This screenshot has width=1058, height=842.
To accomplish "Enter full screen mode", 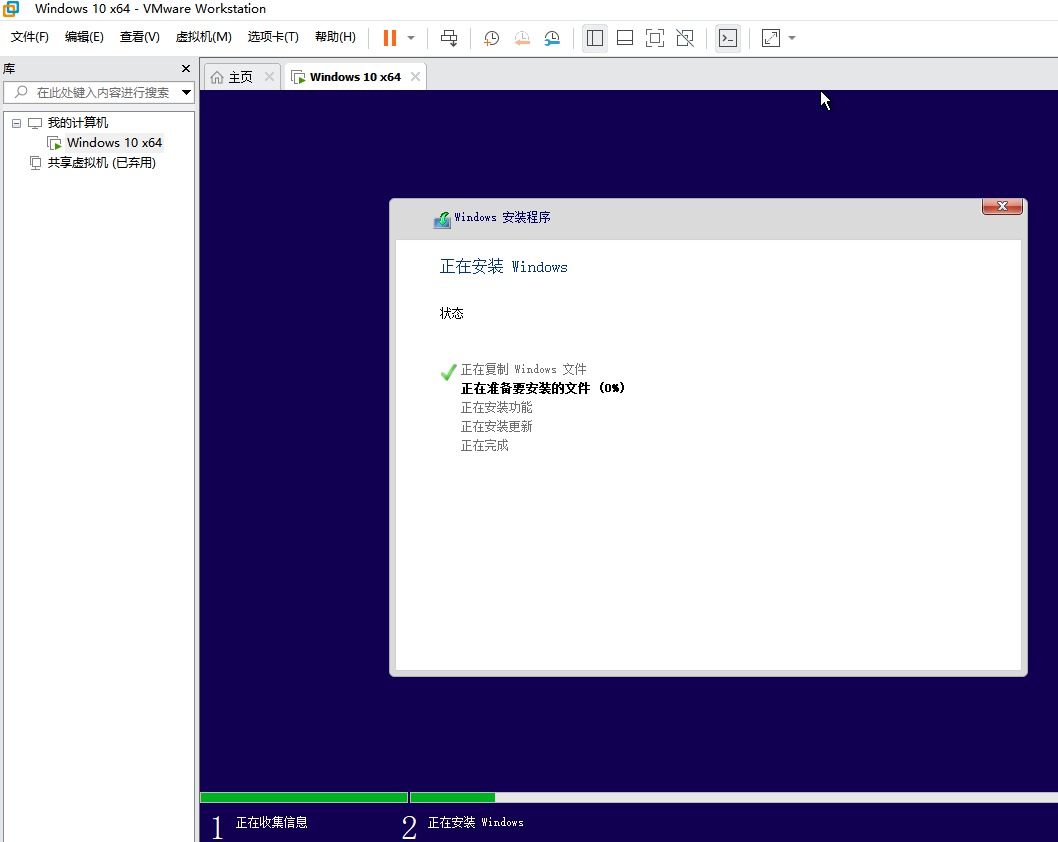I will coord(655,38).
